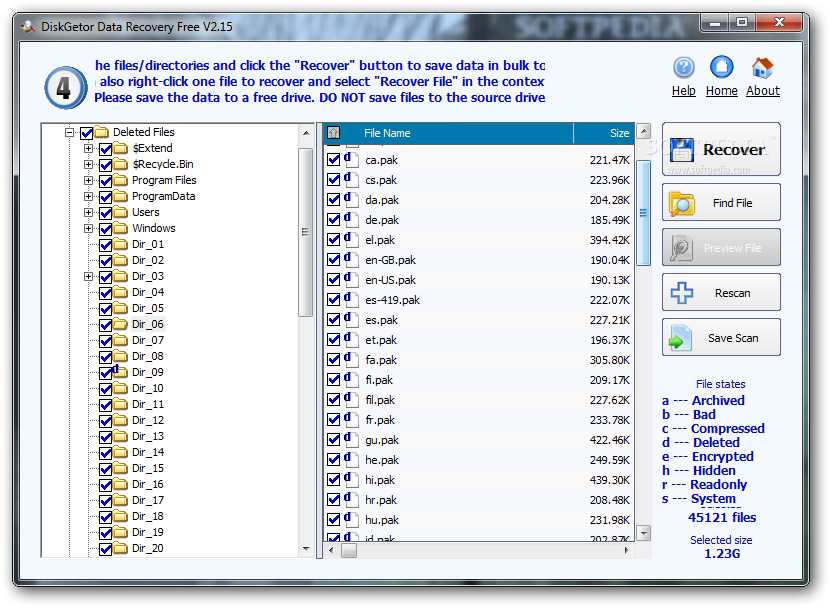The height and width of the screenshot is (607, 830).
Task: Expand the ProgramData node
Action: point(88,196)
